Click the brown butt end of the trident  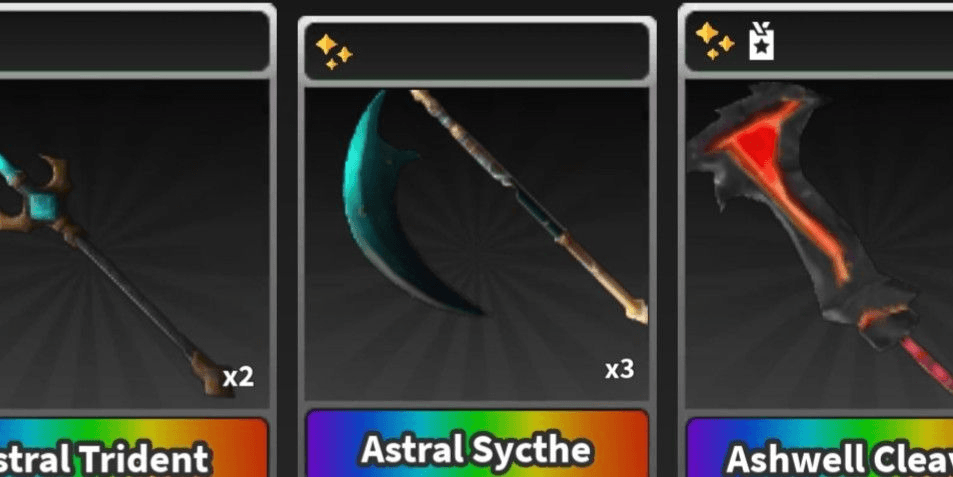click(x=210, y=374)
